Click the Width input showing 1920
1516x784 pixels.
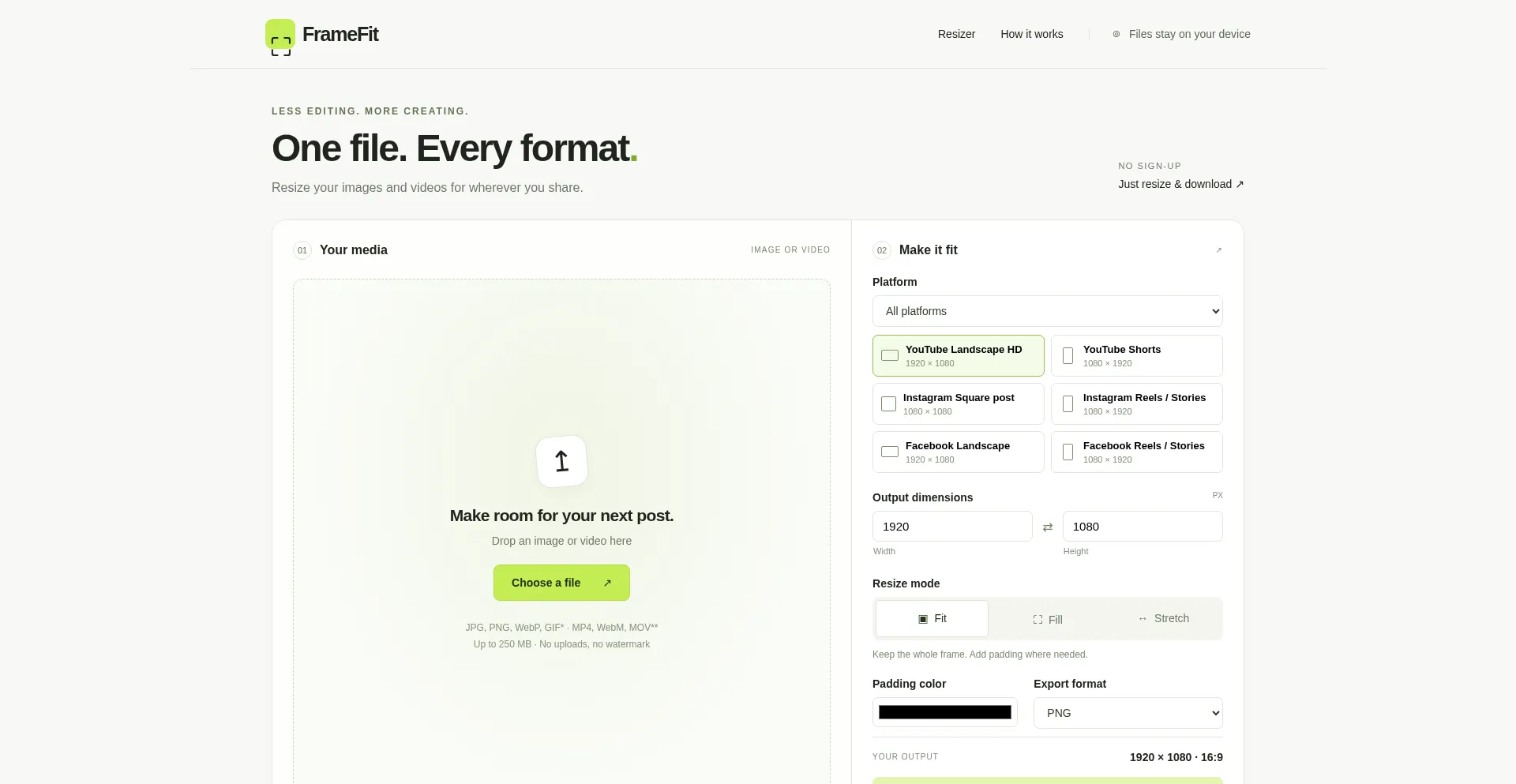952,527
